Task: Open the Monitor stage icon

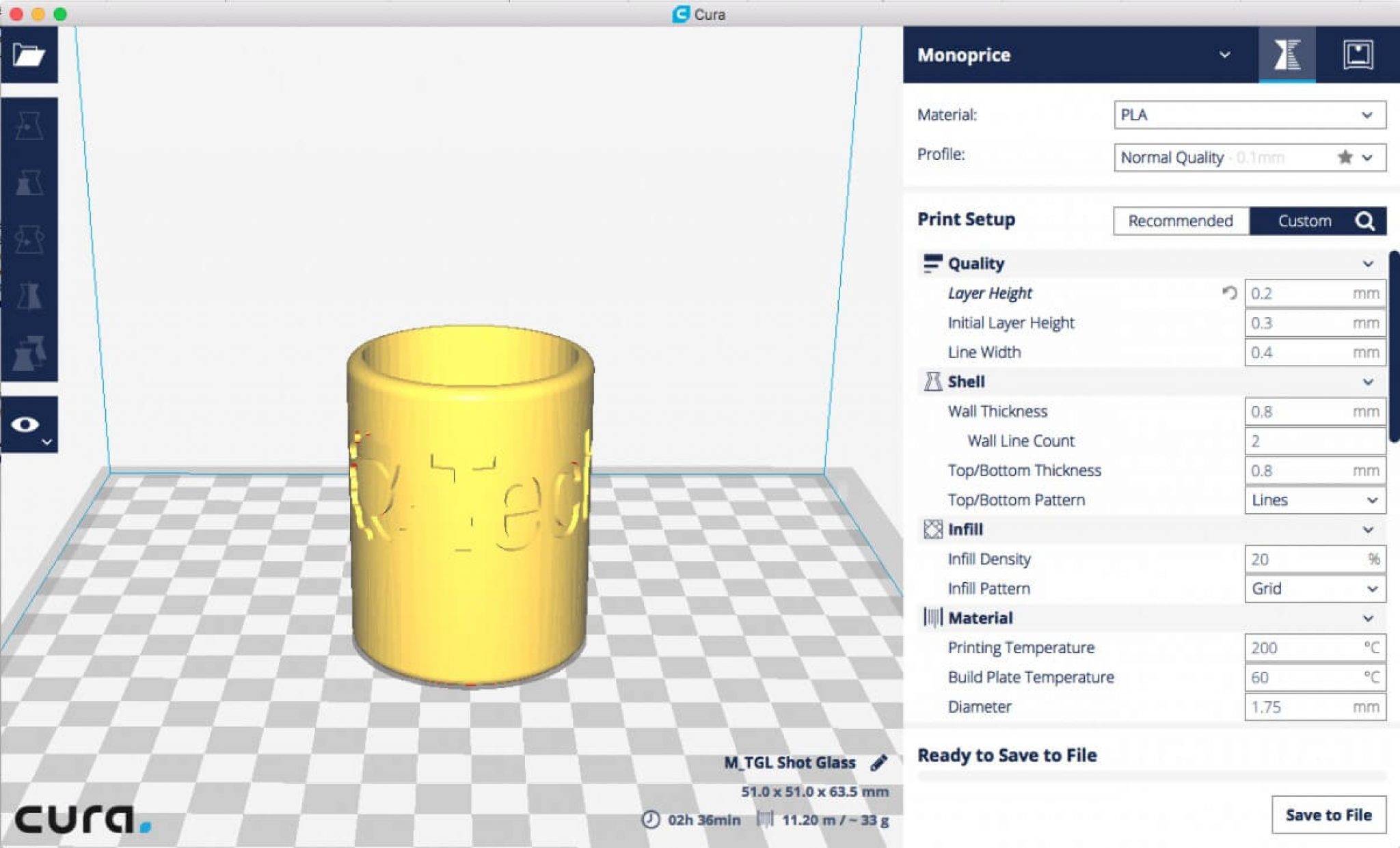Action: (x=1357, y=55)
